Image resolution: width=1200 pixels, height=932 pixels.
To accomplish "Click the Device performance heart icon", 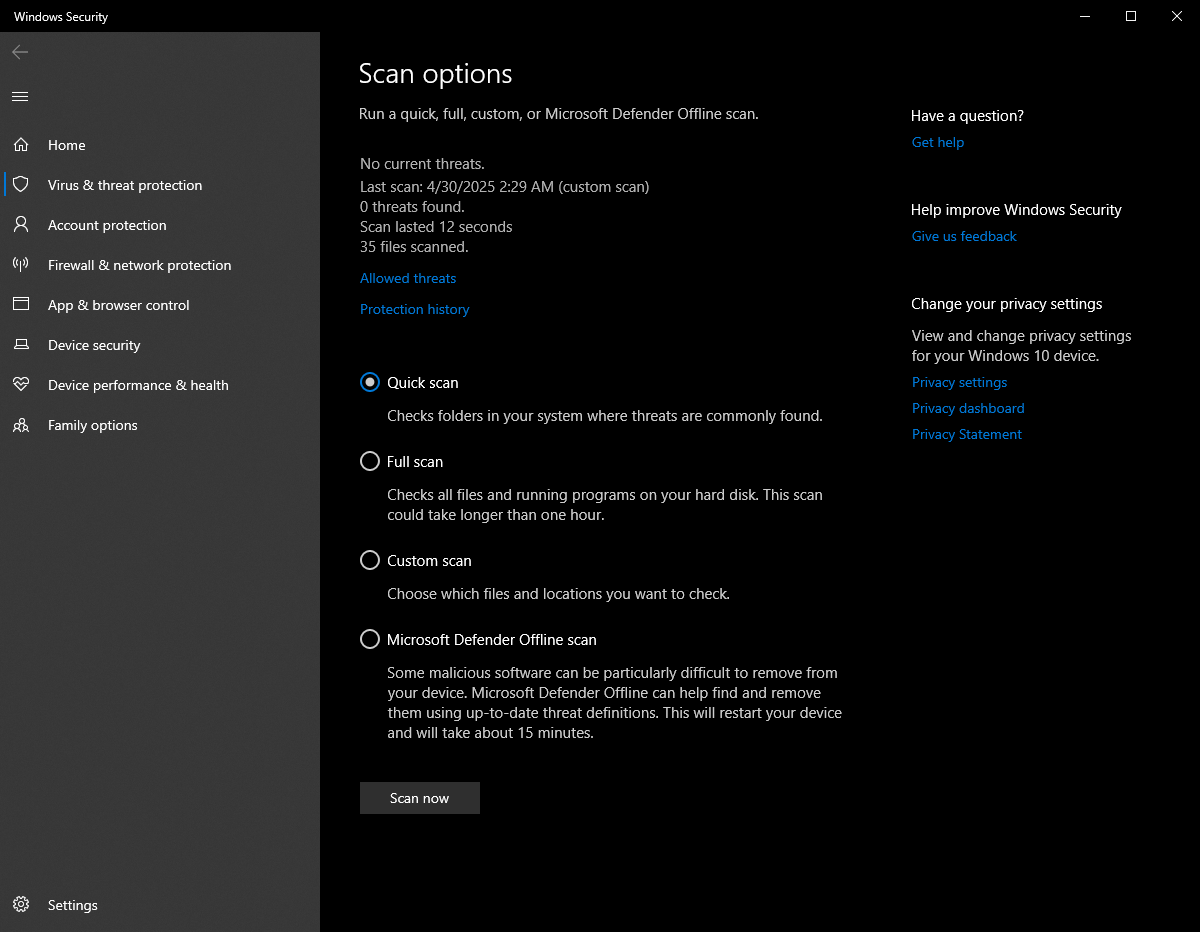I will 20,385.
